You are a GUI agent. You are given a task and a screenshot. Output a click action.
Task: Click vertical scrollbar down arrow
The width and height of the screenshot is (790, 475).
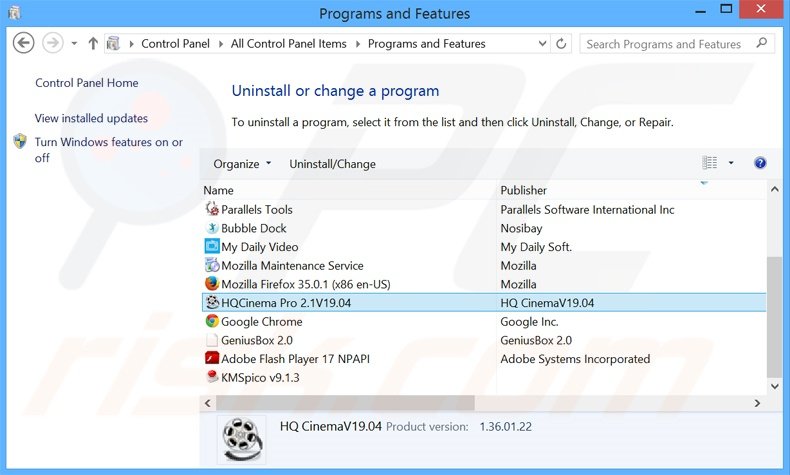click(x=774, y=386)
